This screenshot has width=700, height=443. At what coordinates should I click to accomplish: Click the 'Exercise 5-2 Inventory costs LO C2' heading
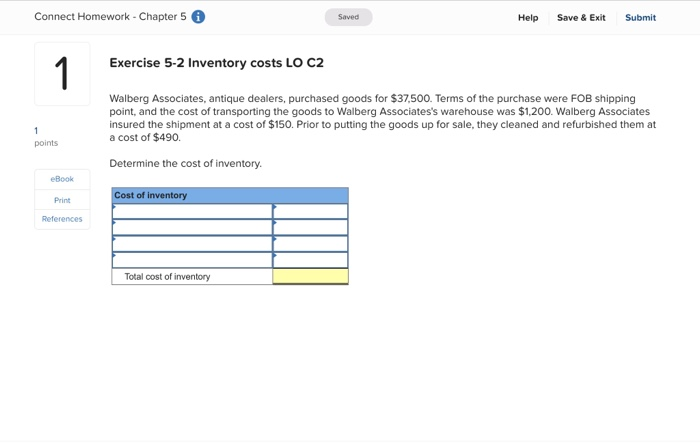(x=217, y=63)
